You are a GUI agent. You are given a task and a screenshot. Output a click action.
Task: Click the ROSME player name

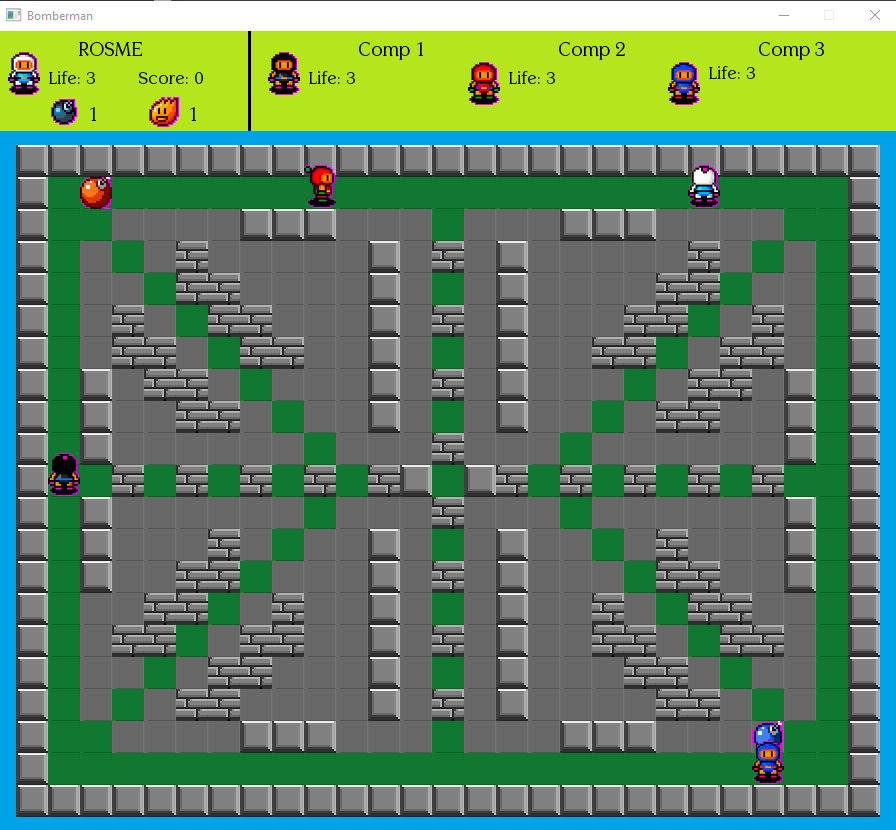[x=110, y=50]
